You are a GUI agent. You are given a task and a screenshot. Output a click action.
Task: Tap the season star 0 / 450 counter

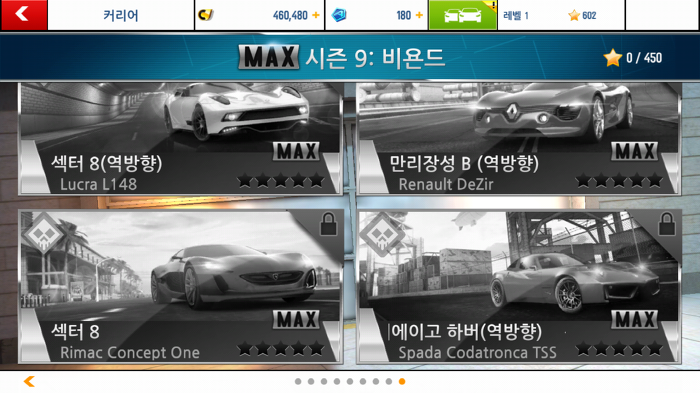tap(633, 58)
